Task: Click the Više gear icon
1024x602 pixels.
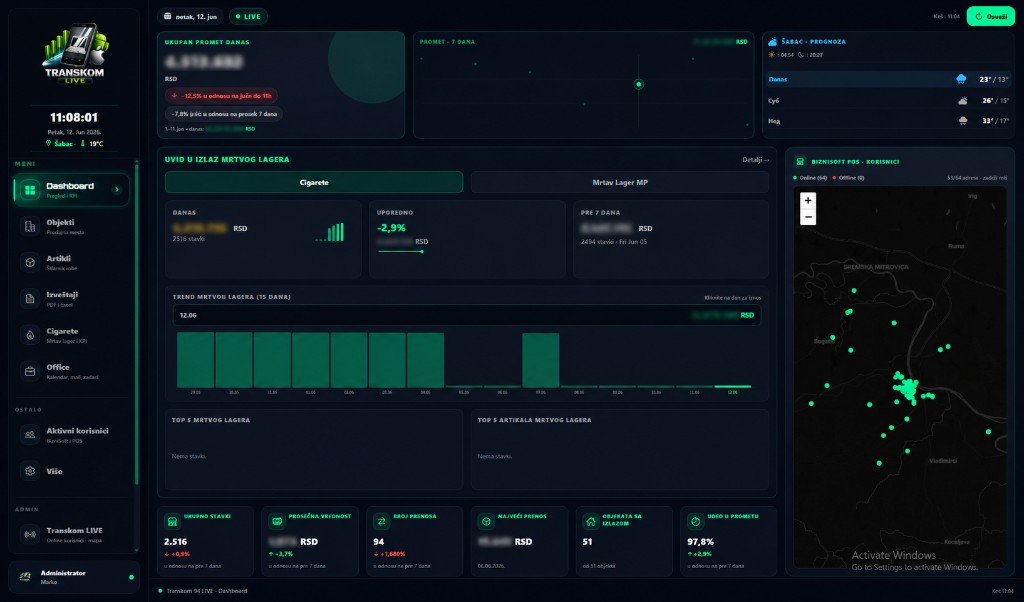Action: click(x=30, y=471)
